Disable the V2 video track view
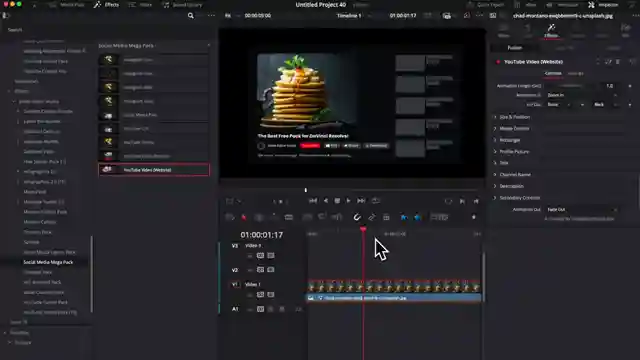The image size is (640, 360). point(271,270)
